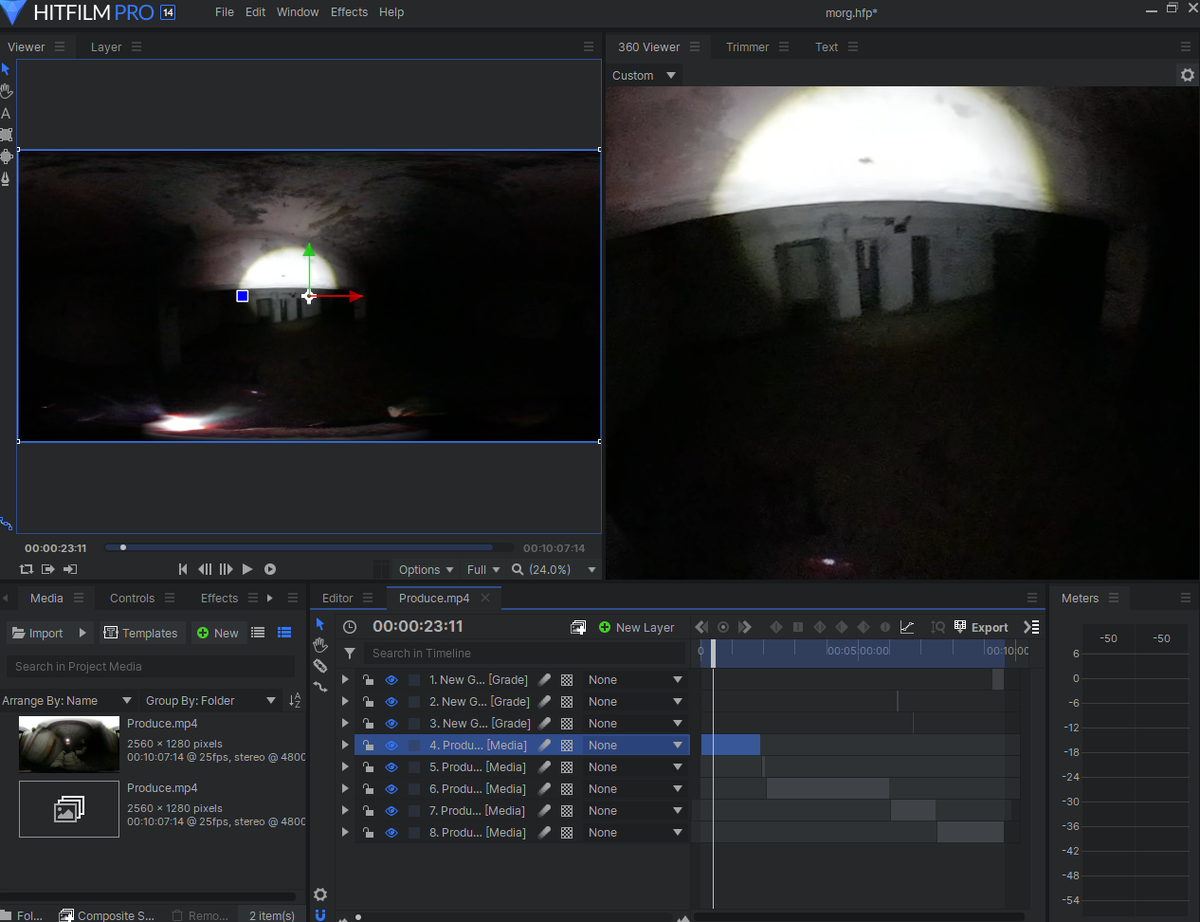This screenshot has height=922, width=1200.
Task: Step back one frame
Action: click(205, 569)
